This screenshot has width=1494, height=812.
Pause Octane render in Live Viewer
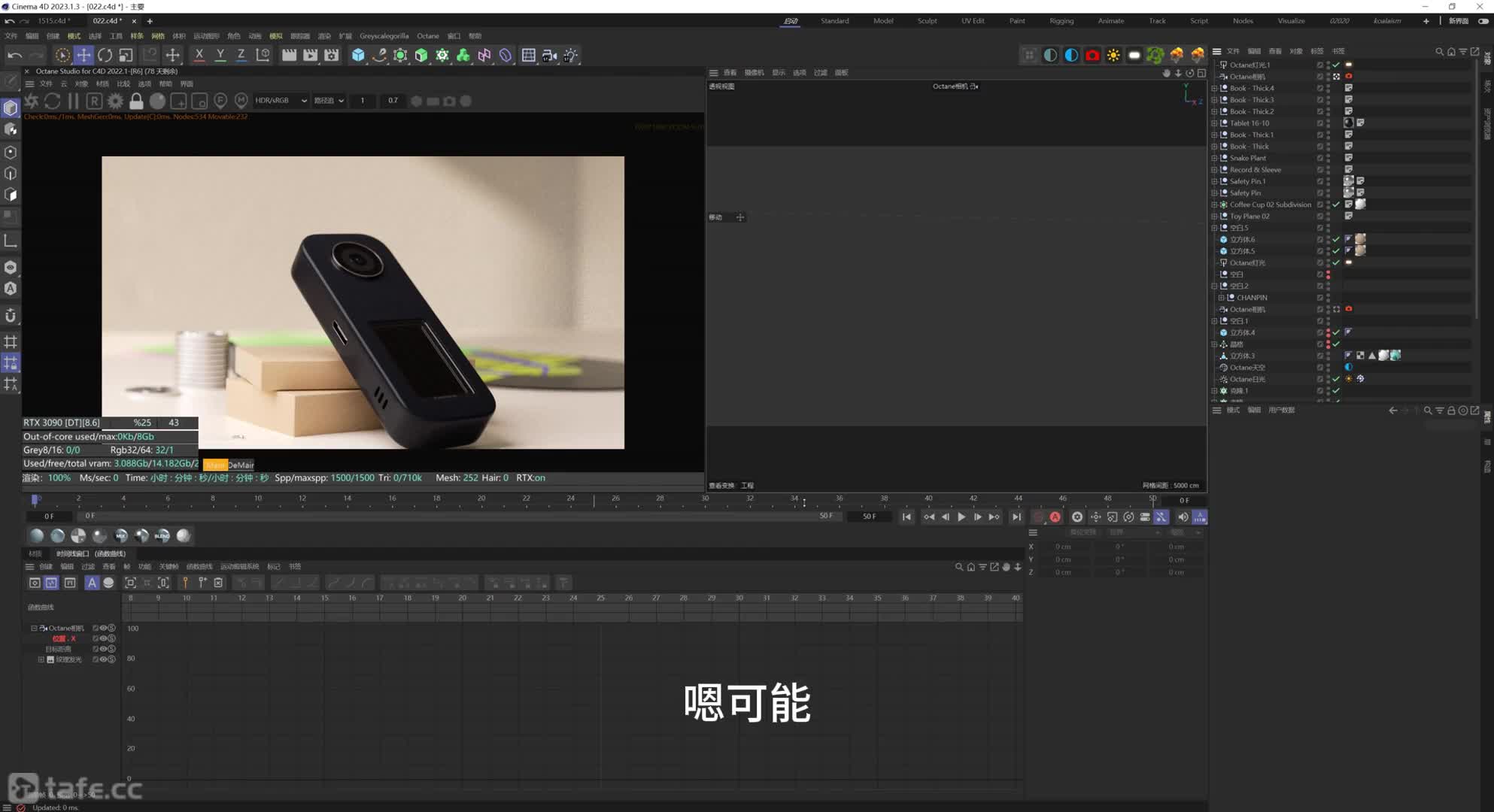coord(73,101)
